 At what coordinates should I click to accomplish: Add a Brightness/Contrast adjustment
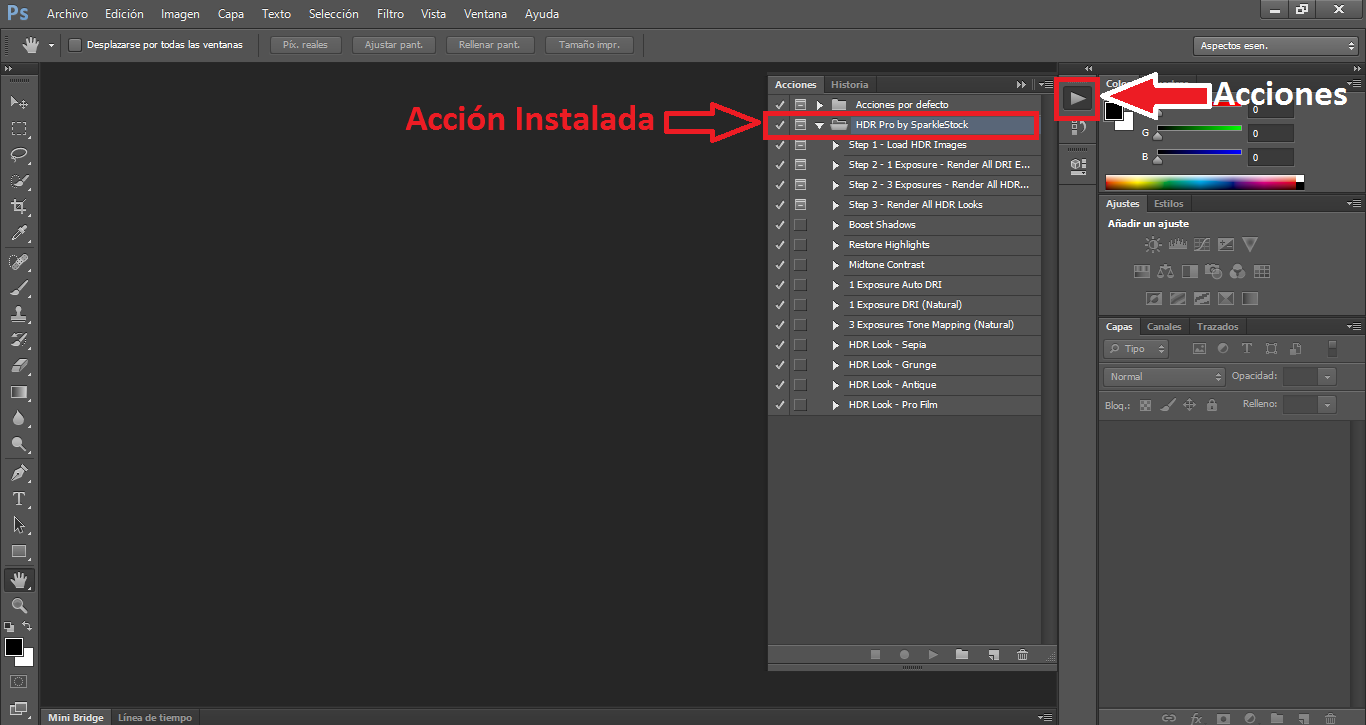tap(1153, 244)
